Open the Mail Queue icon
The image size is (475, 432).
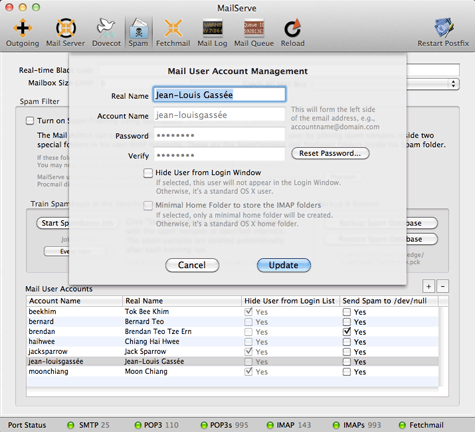pyautogui.click(x=254, y=28)
